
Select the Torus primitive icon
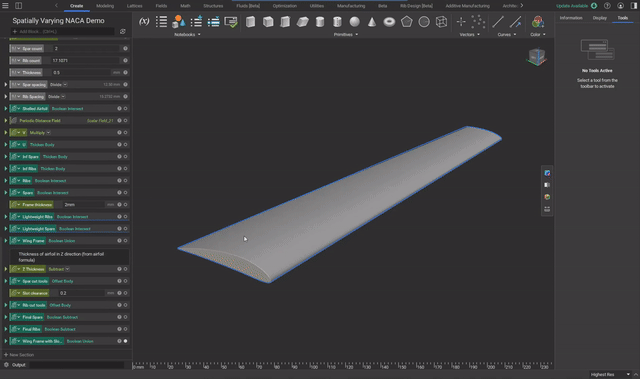point(389,22)
